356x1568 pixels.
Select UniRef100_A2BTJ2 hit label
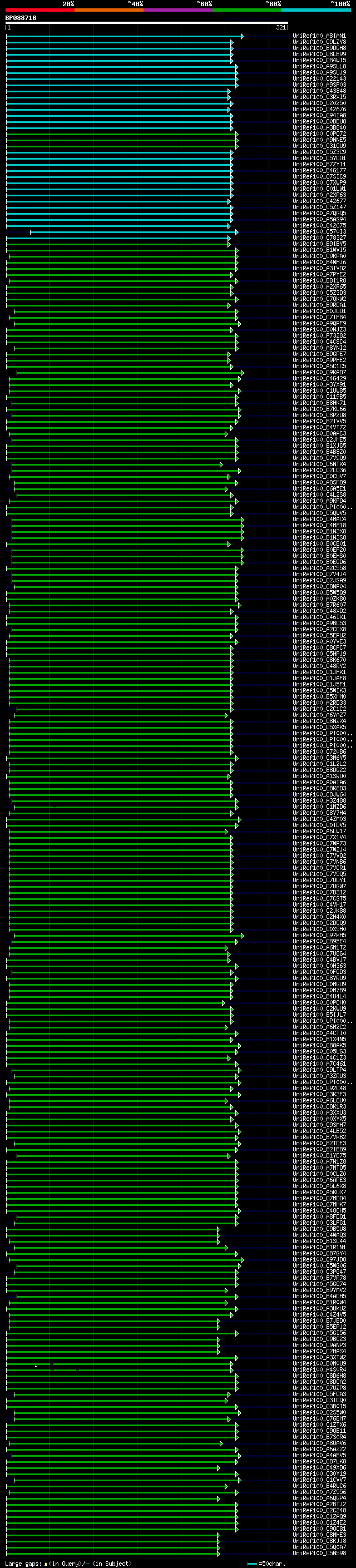[319, 1505]
